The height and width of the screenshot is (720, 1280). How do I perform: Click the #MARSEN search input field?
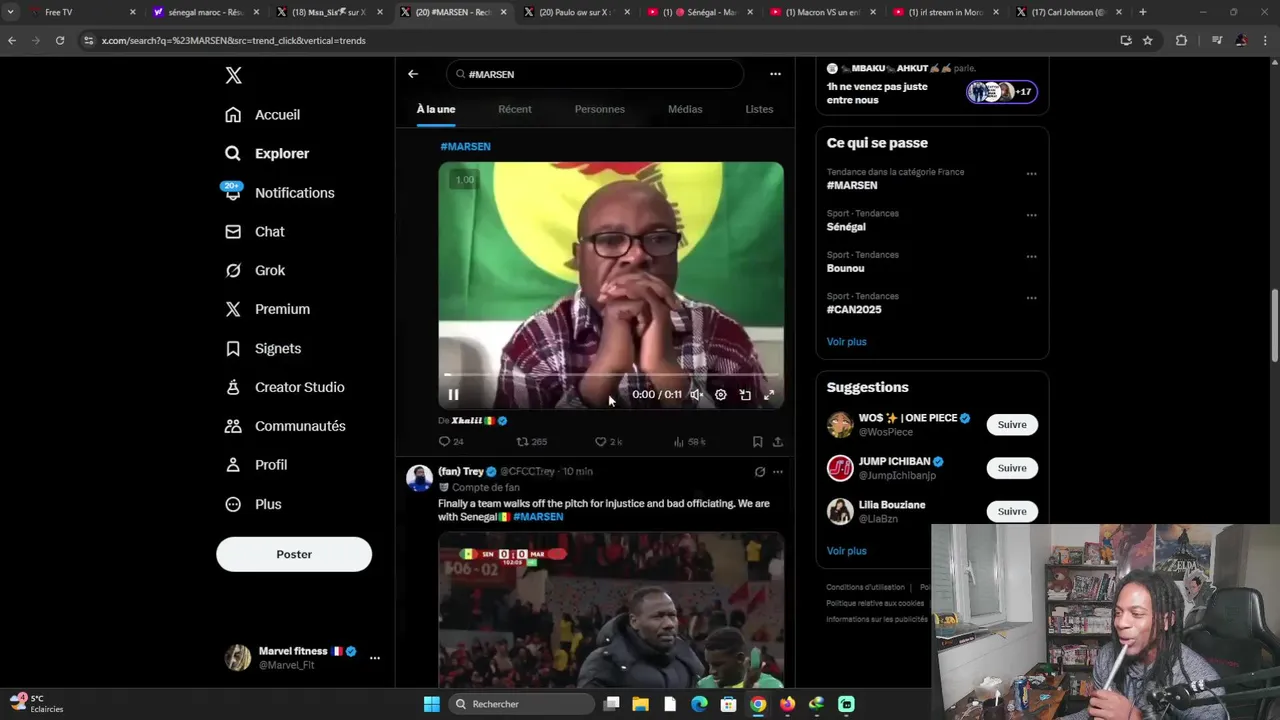[596, 74]
